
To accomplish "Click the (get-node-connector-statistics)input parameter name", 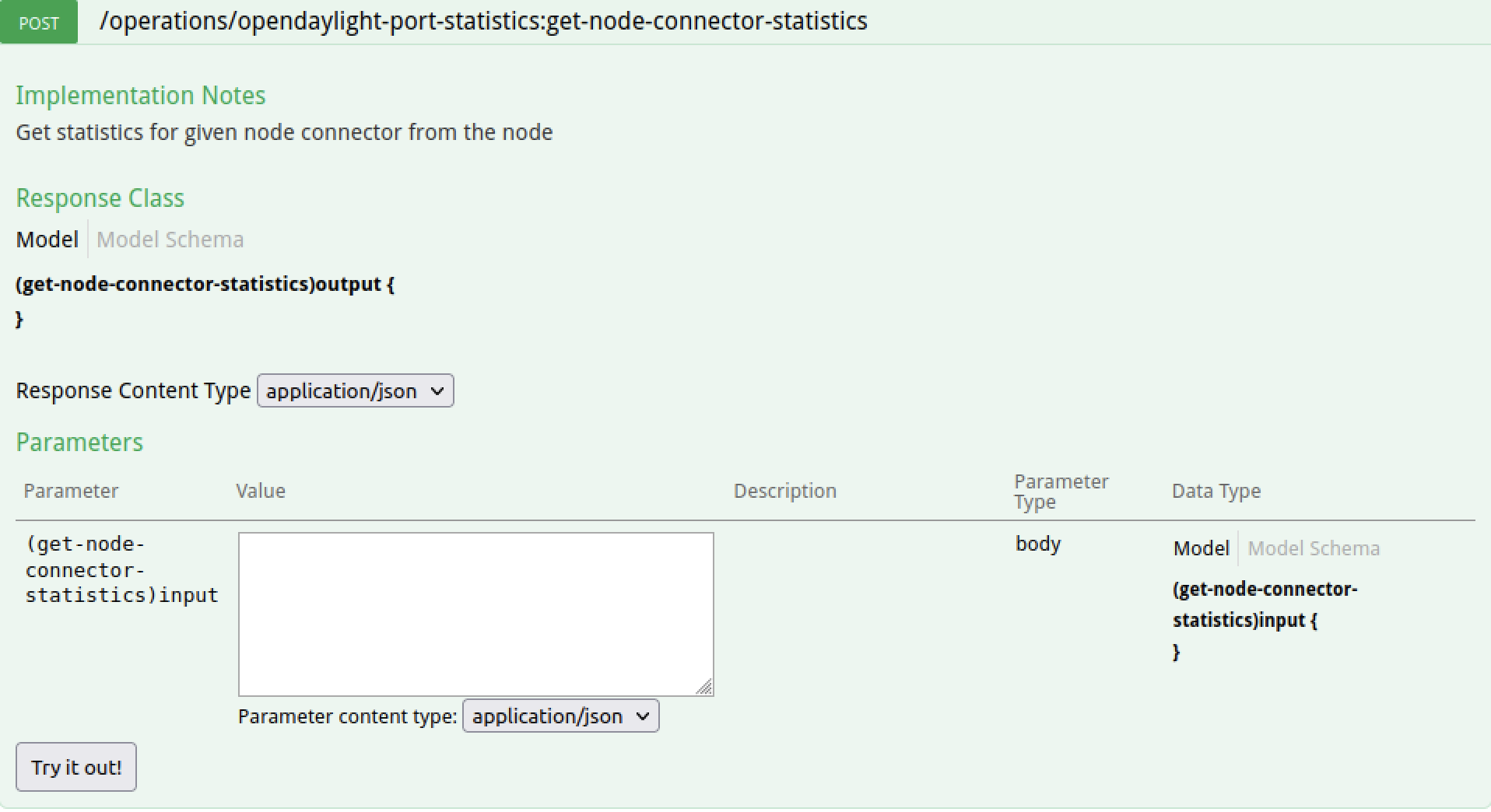I will pyautogui.click(x=121, y=570).
